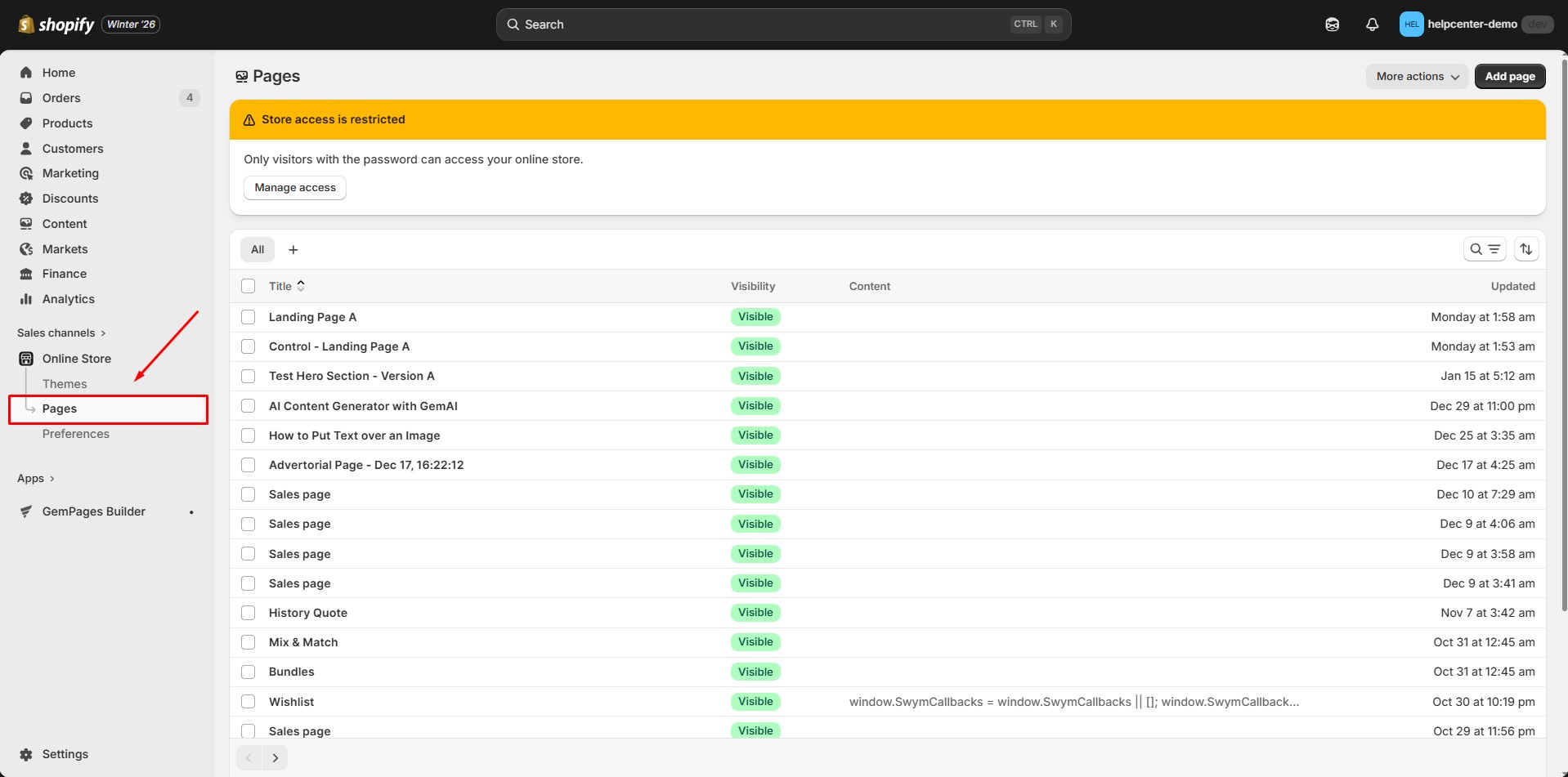Tick the History Quote row checkbox
The image size is (1568, 777).
(249, 613)
